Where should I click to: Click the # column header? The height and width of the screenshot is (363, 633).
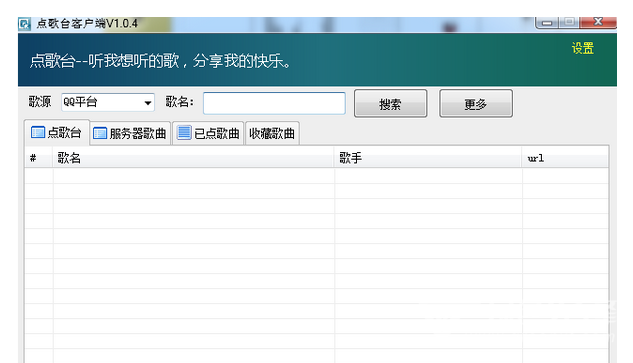[x=39, y=157]
